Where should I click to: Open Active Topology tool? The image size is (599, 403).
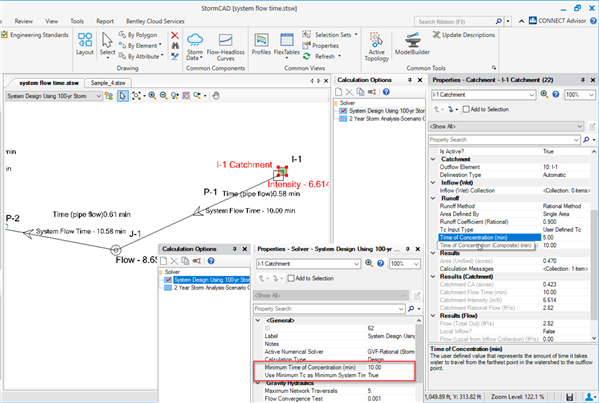[376, 46]
